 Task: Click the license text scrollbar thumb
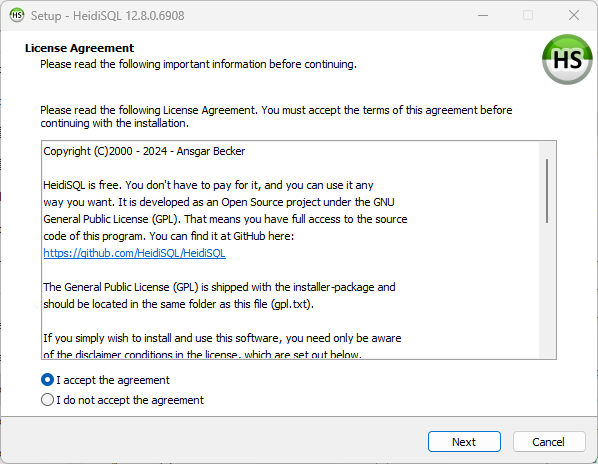point(547,191)
